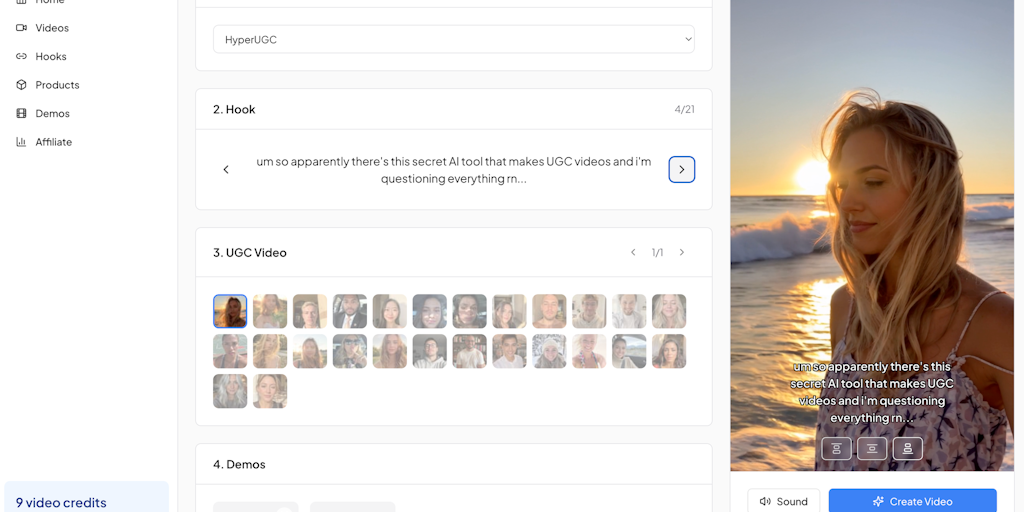Select the woman wearing sunglasses thumbnail
This screenshot has width=1024, height=512.
(x=350, y=351)
